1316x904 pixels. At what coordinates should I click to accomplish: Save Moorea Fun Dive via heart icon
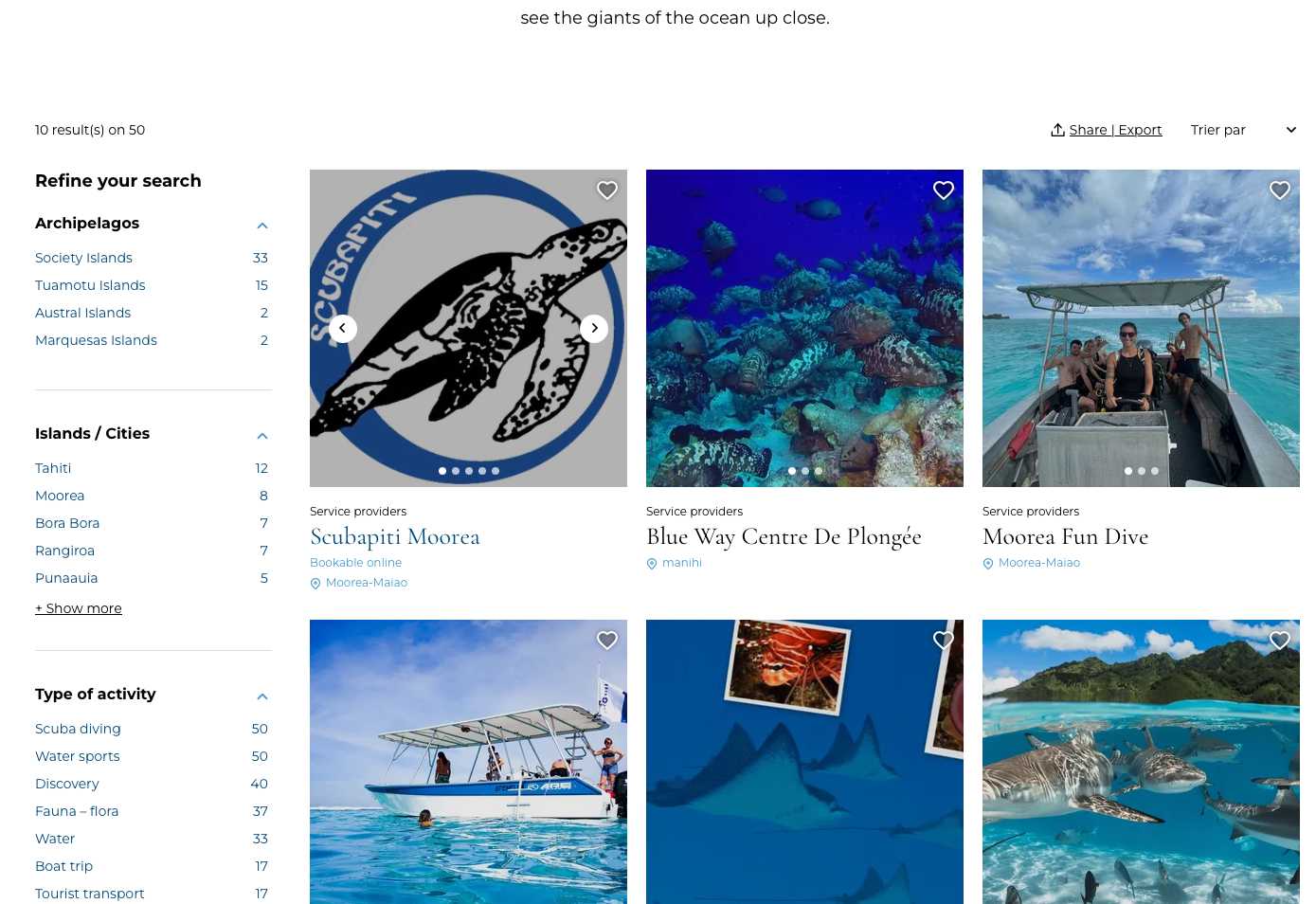coord(1280,190)
